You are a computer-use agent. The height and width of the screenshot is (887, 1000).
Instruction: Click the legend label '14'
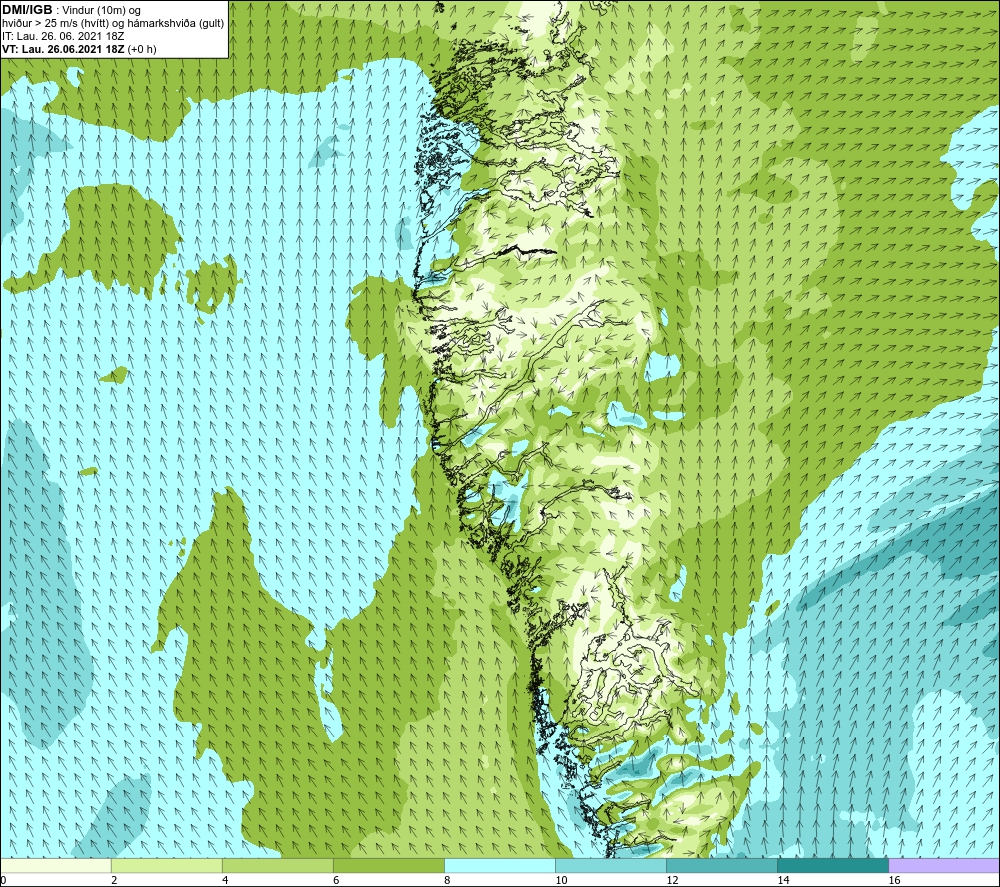(x=783, y=880)
